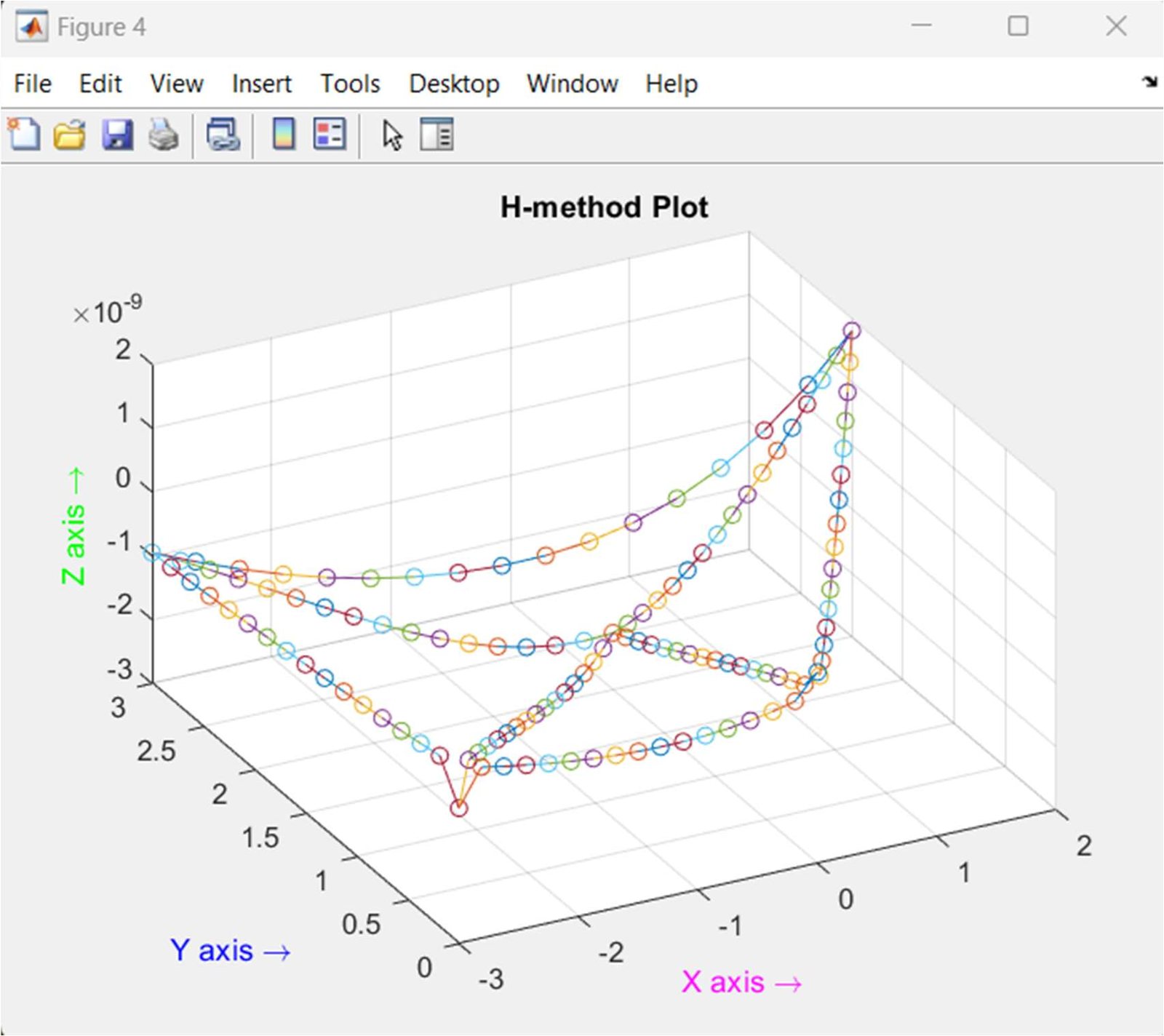The image size is (1164, 1036).
Task: Click the 1.5 tick label on the Y axis
Action: coord(260,837)
